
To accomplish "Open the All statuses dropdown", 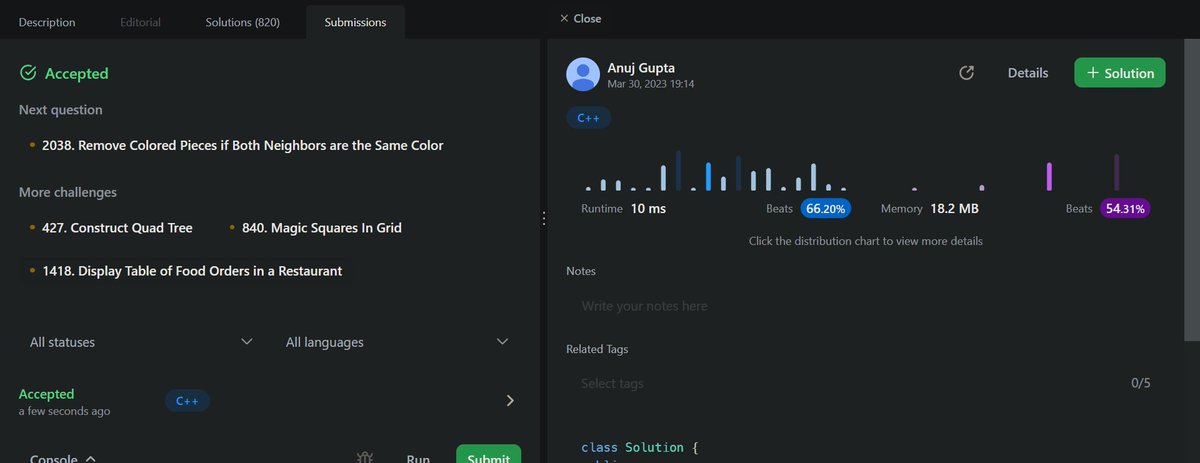I will click(141, 342).
